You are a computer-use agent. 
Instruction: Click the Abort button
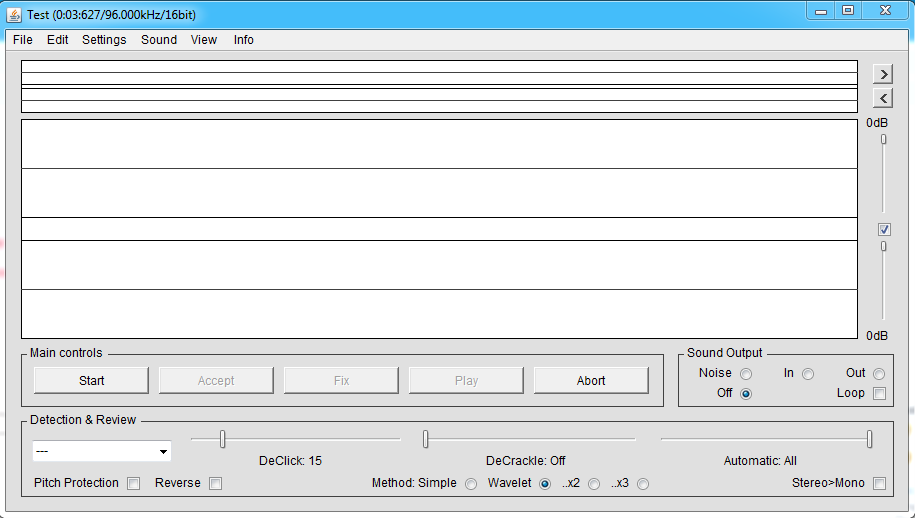pyautogui.click(x=591, y=380)
